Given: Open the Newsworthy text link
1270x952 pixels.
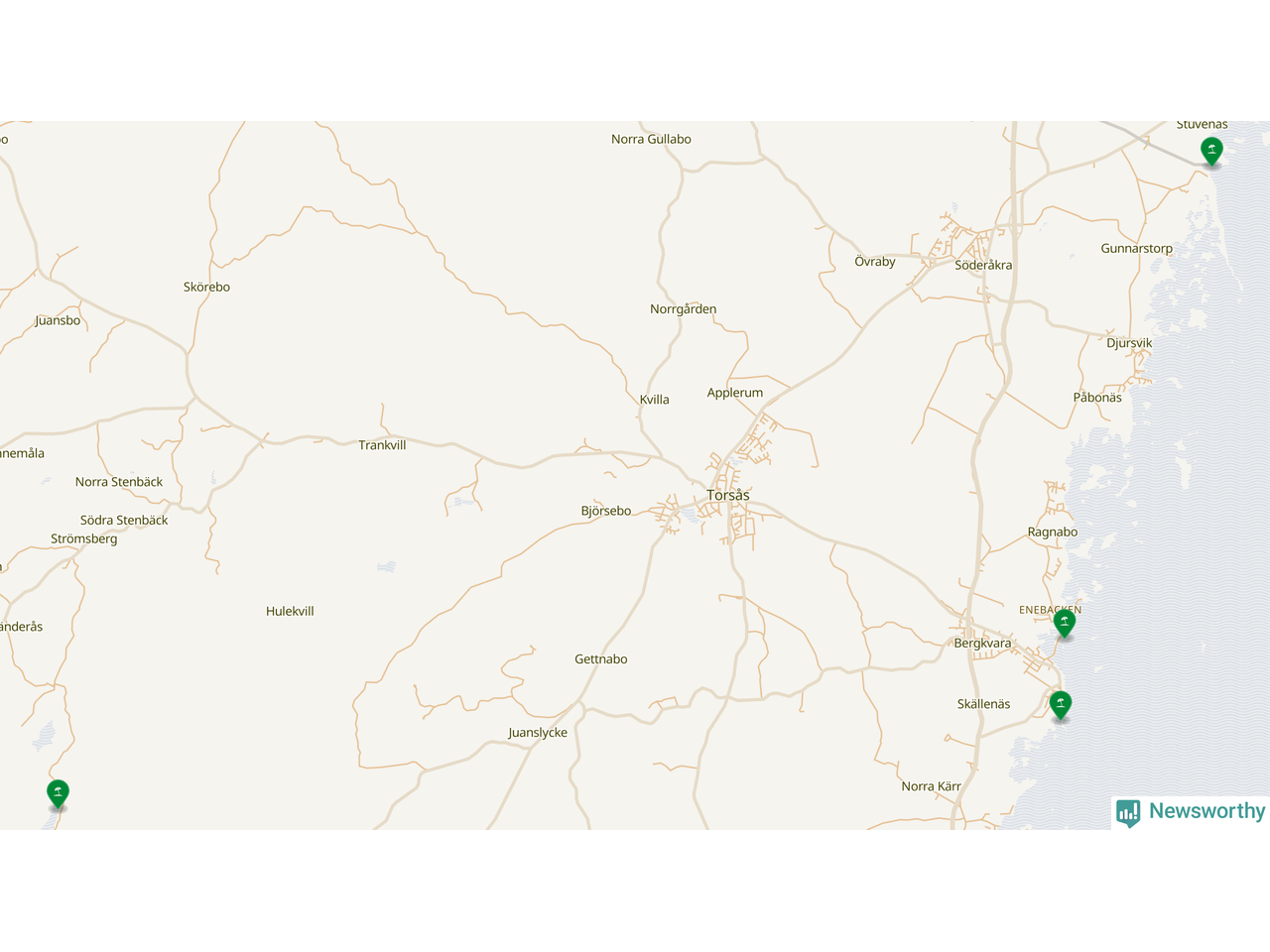Looking at the screenshot, I should 1206,811.
